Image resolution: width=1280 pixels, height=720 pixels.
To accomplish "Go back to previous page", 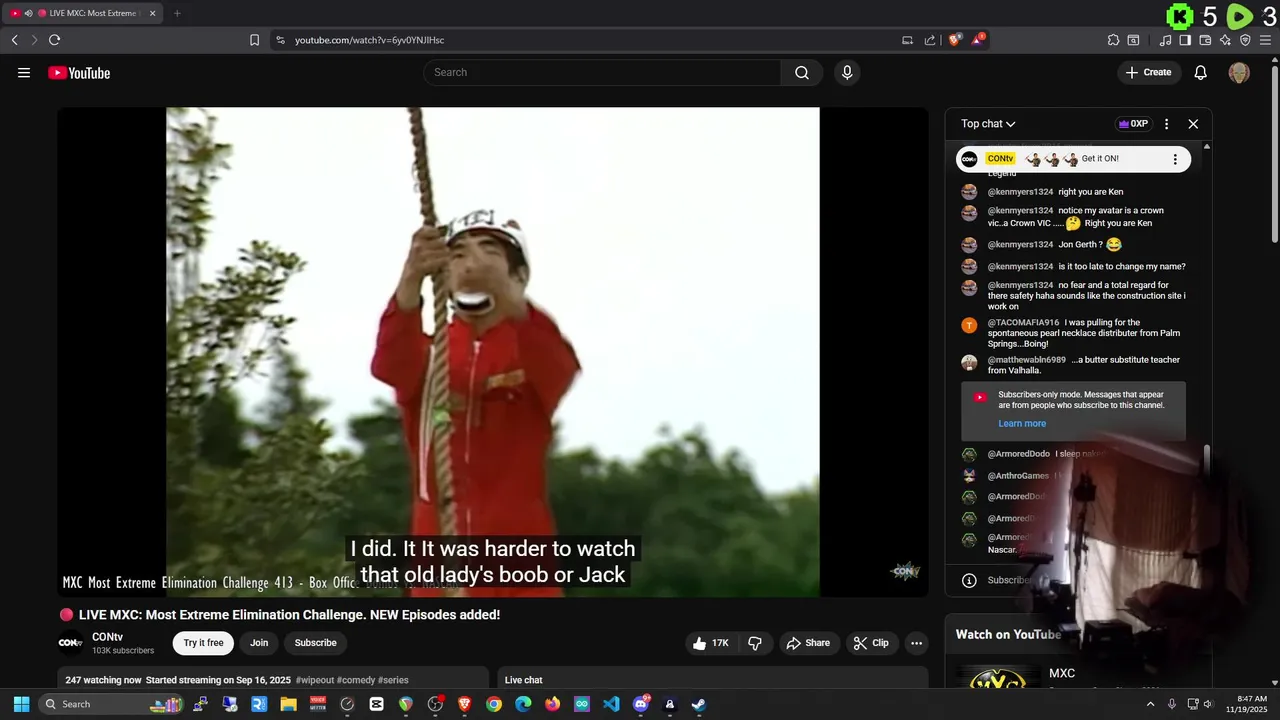I will click(x=14, y=40).
